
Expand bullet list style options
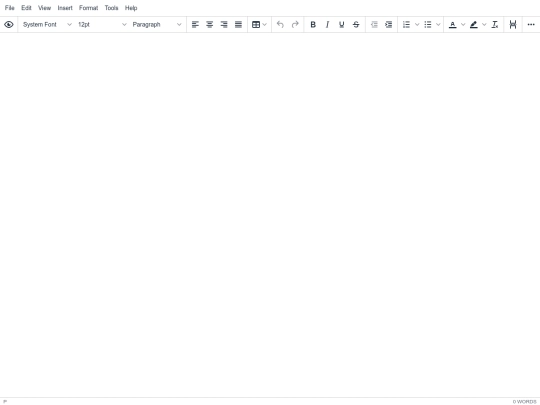[438, 24]
